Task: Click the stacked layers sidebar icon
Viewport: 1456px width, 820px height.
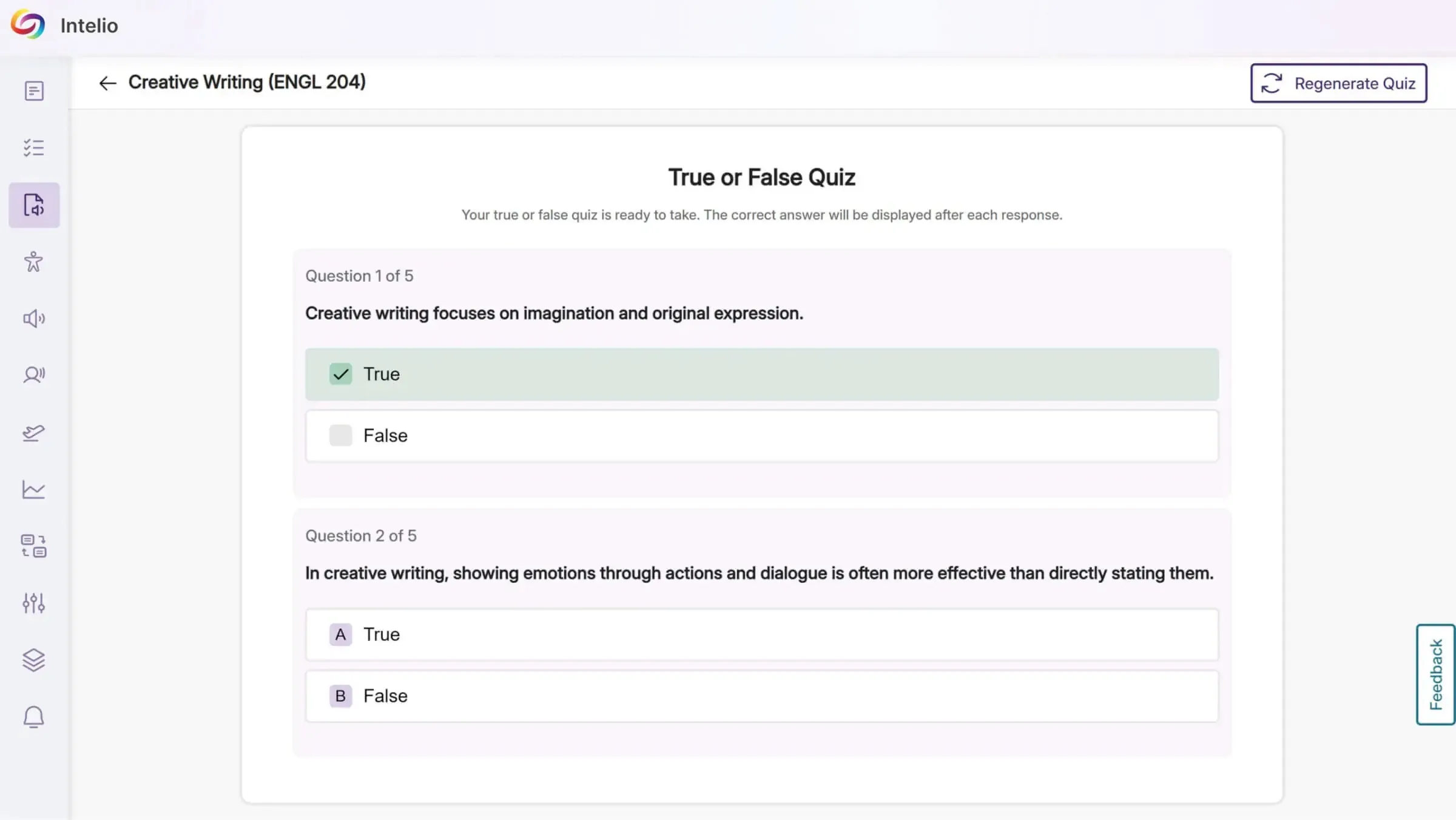Action: coord(34,660)
